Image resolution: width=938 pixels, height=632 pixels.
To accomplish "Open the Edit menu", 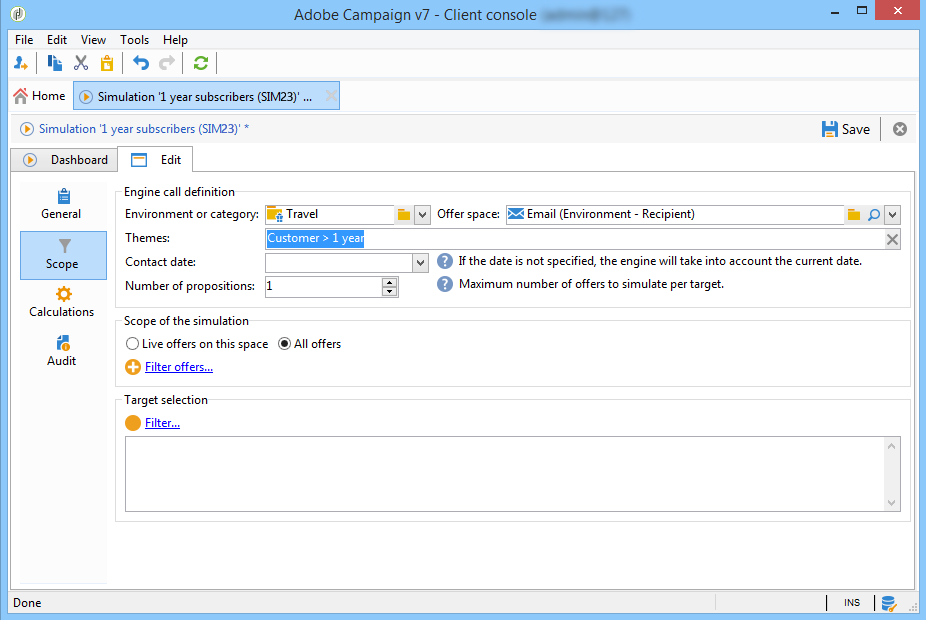I will 57,40.
